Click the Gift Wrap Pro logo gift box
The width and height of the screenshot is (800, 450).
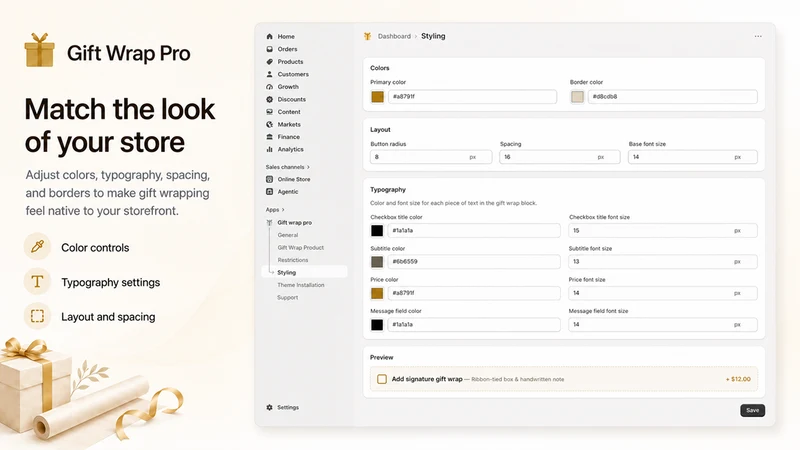[39, 50]
